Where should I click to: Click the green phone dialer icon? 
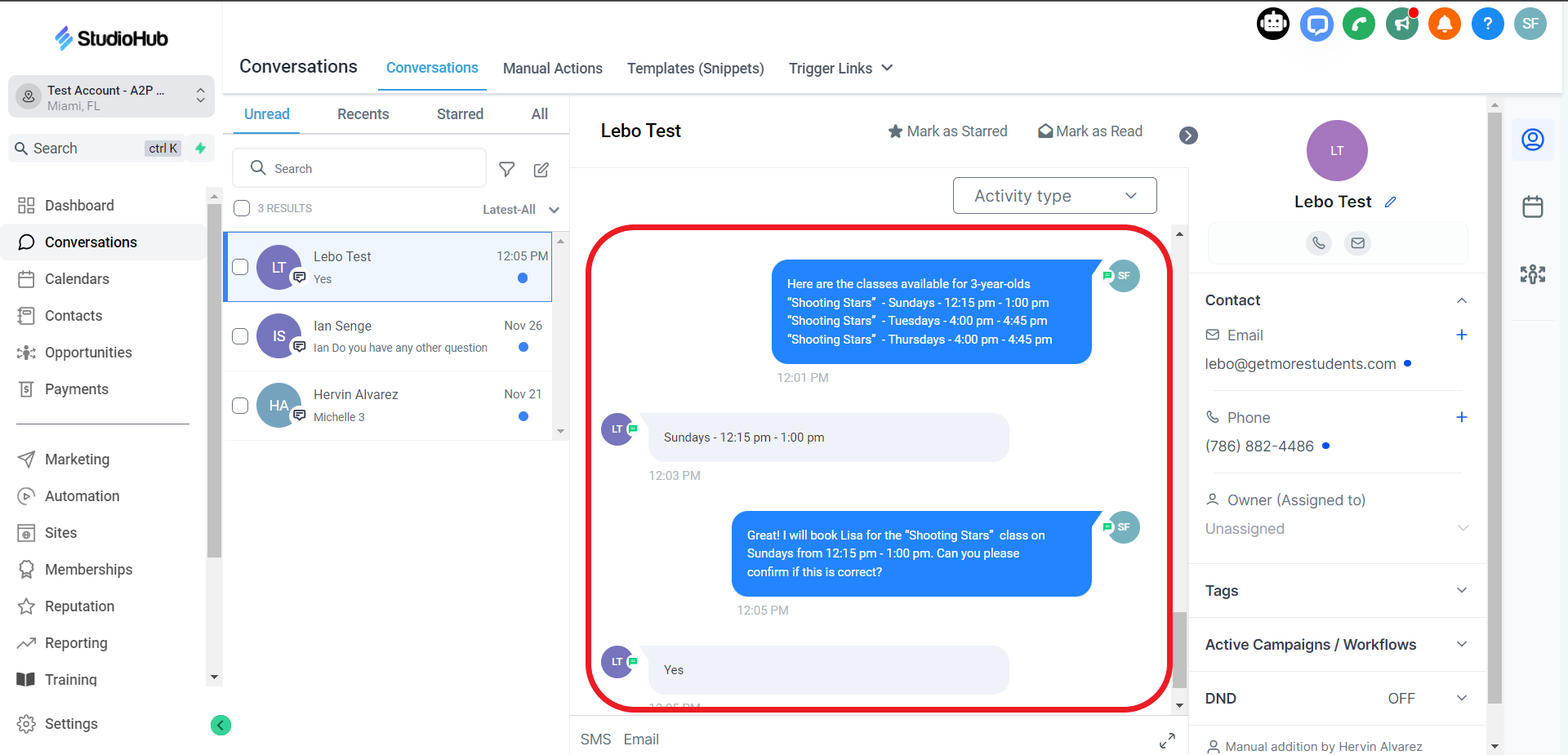pyautogui.click(x=1359, y=24)
